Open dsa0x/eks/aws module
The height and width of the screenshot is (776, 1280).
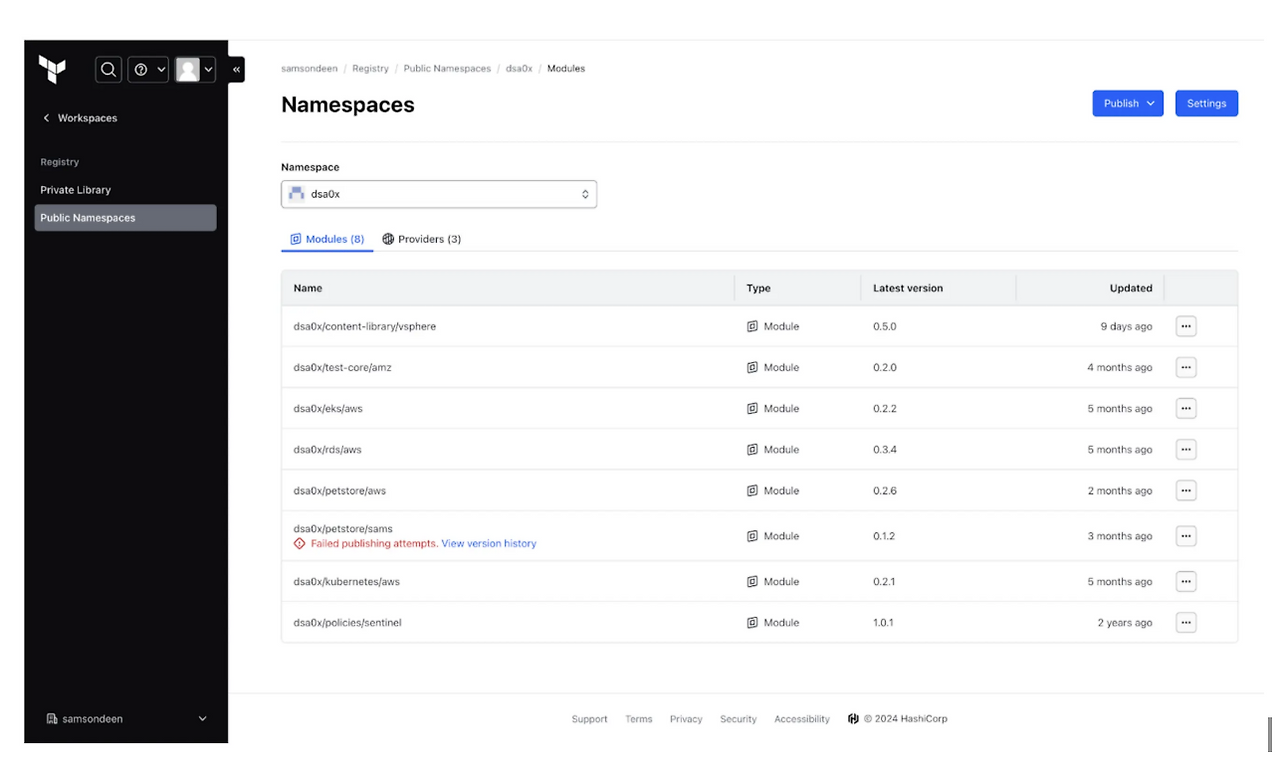pyautogui.click(x=328, y=409)
